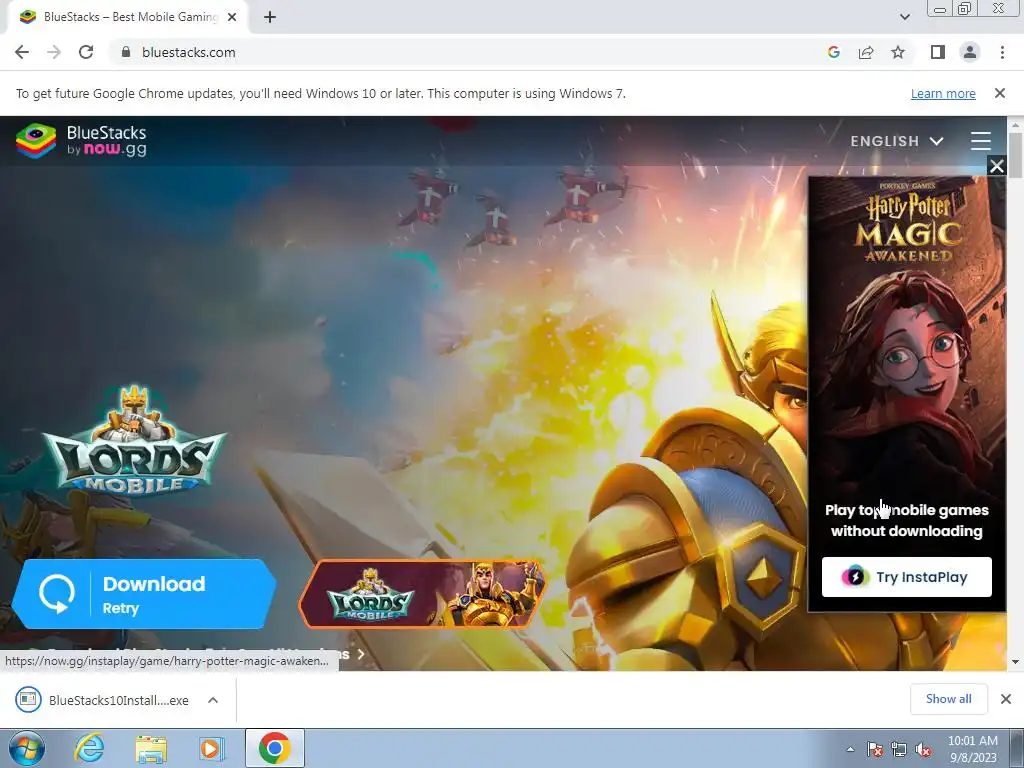Click the scrollbar down arrow

1015,662
